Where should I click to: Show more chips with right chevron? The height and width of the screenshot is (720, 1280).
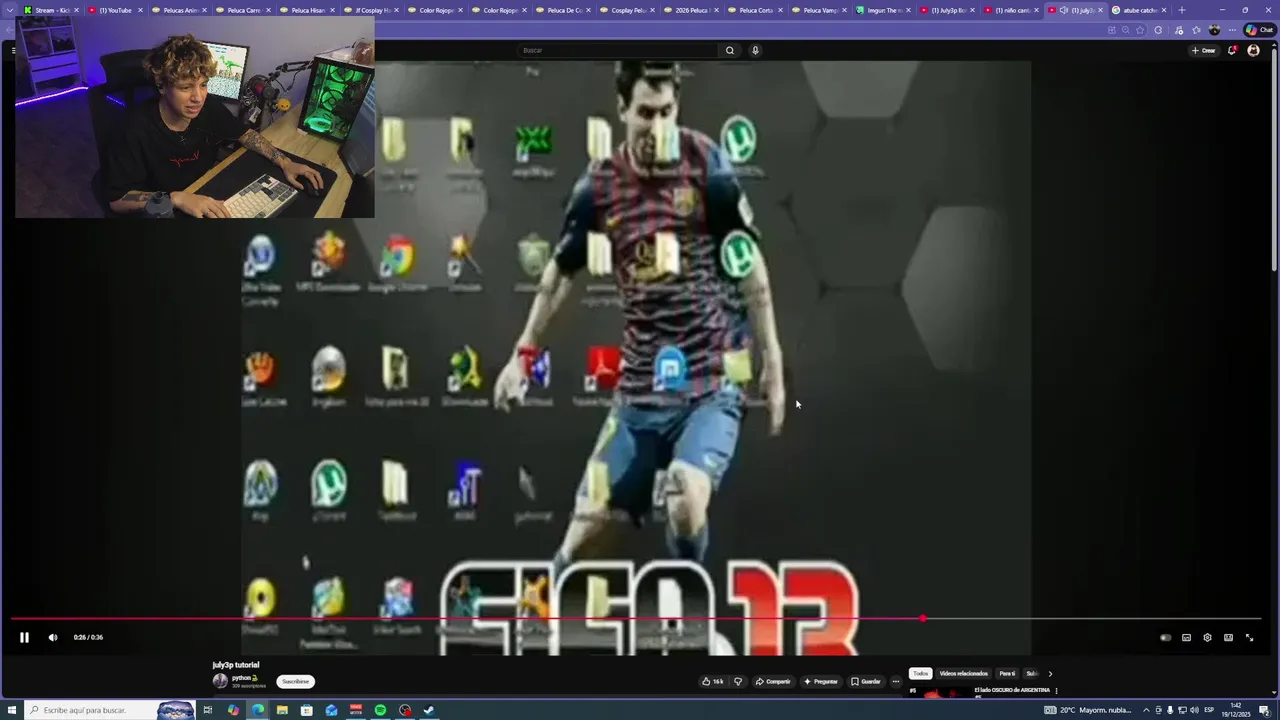pos(1050,674)
